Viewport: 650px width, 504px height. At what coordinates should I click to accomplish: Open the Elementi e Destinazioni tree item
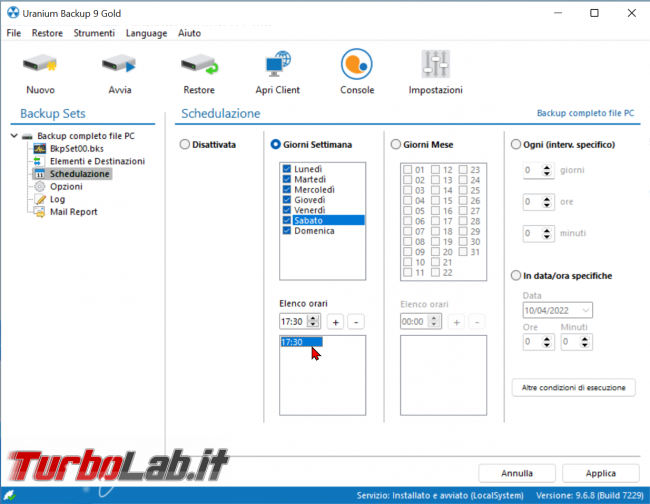(97, 161)
